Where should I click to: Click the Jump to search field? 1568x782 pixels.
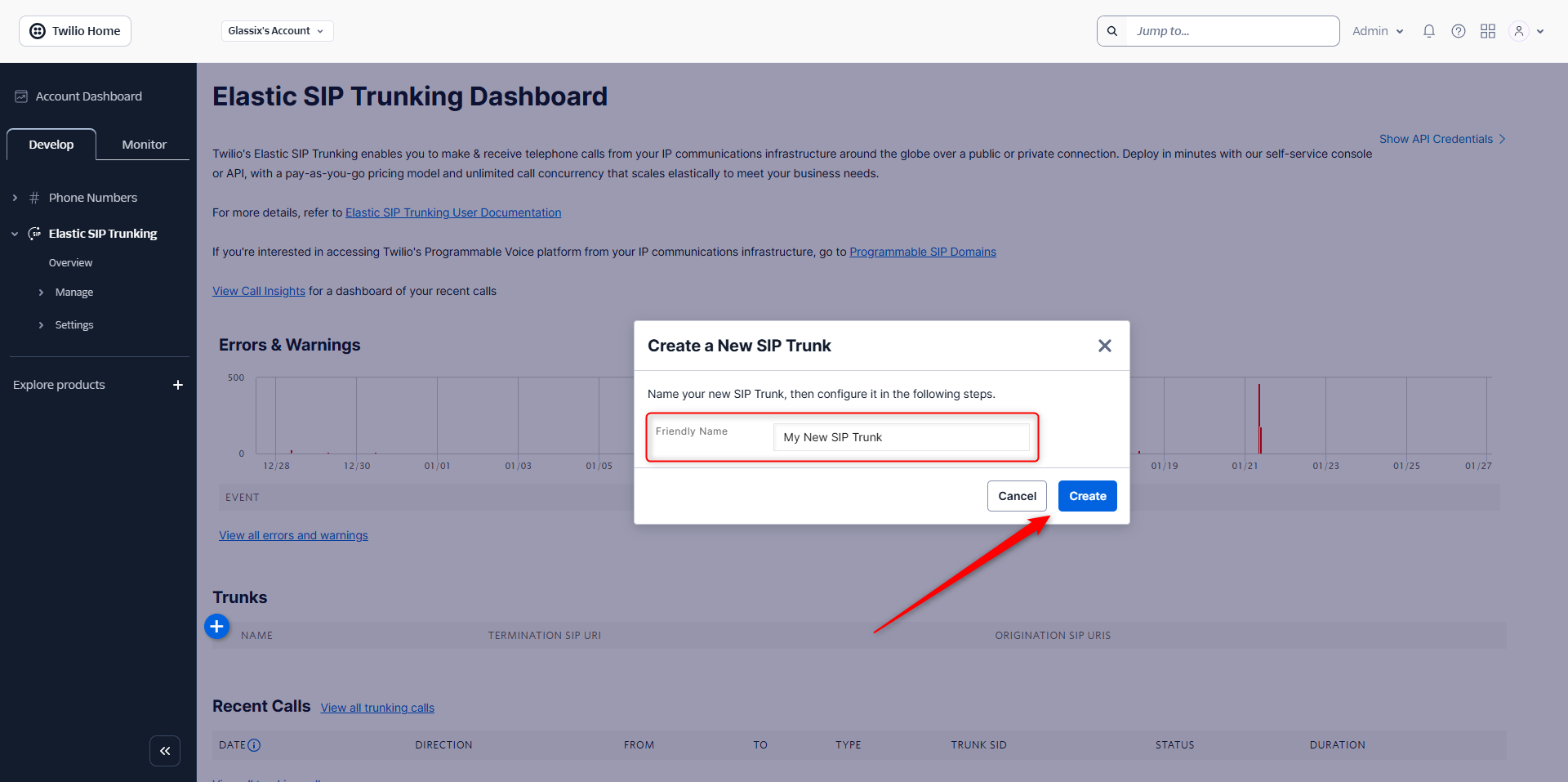[x=1232, y=31]
